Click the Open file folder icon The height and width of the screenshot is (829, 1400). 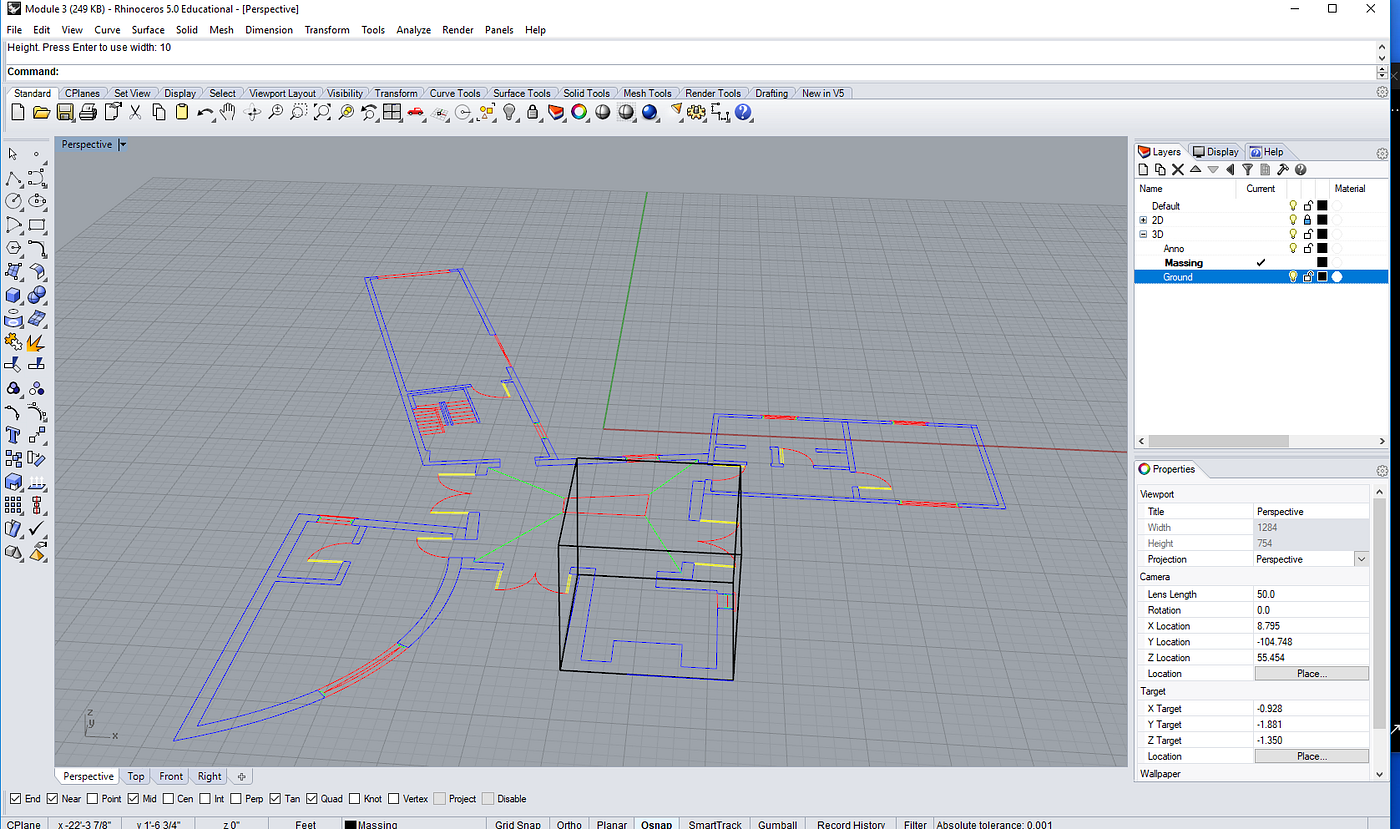(x=41, y=113)
